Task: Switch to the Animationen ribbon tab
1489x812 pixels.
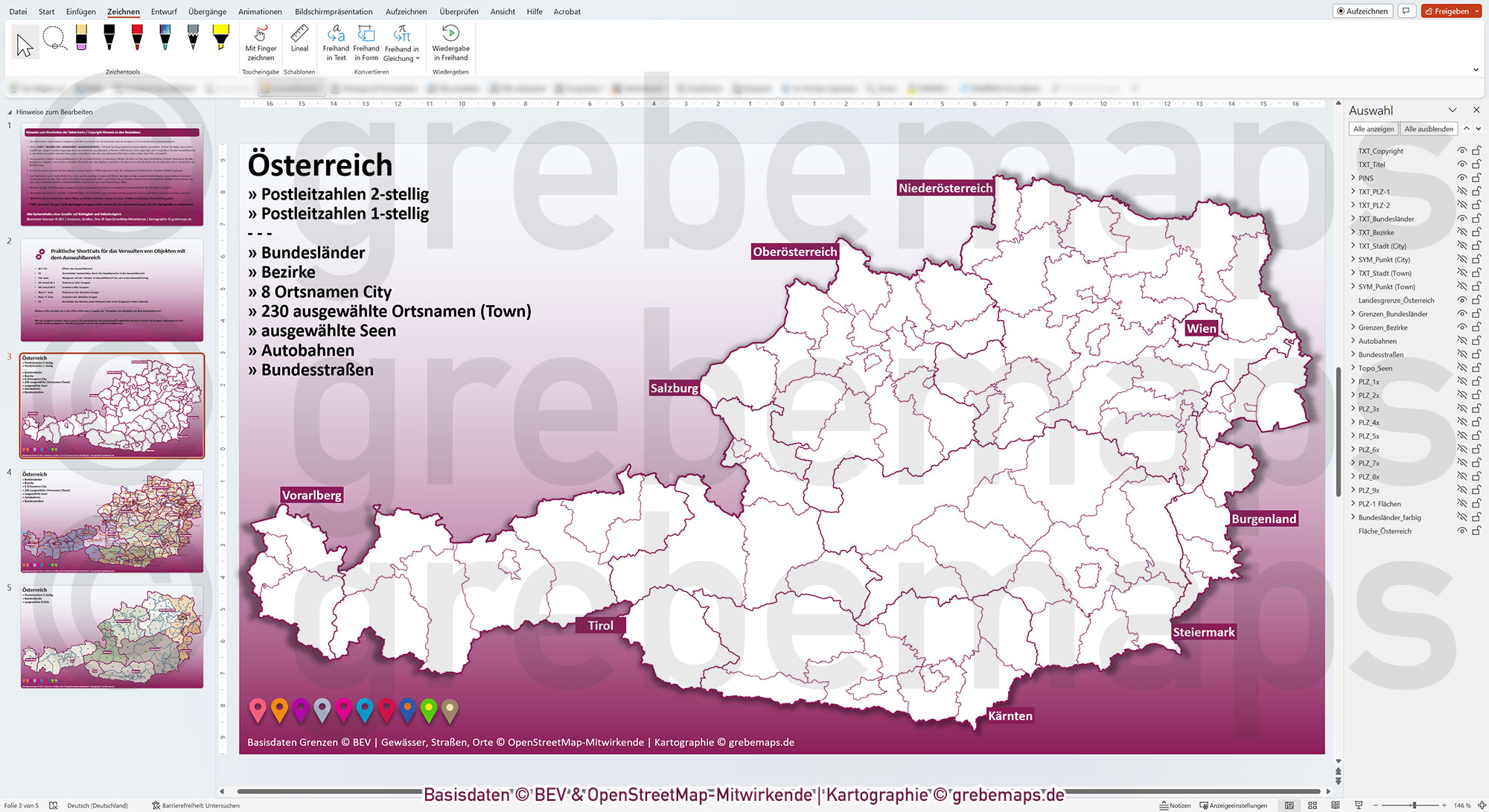Action: coord(260,11)
